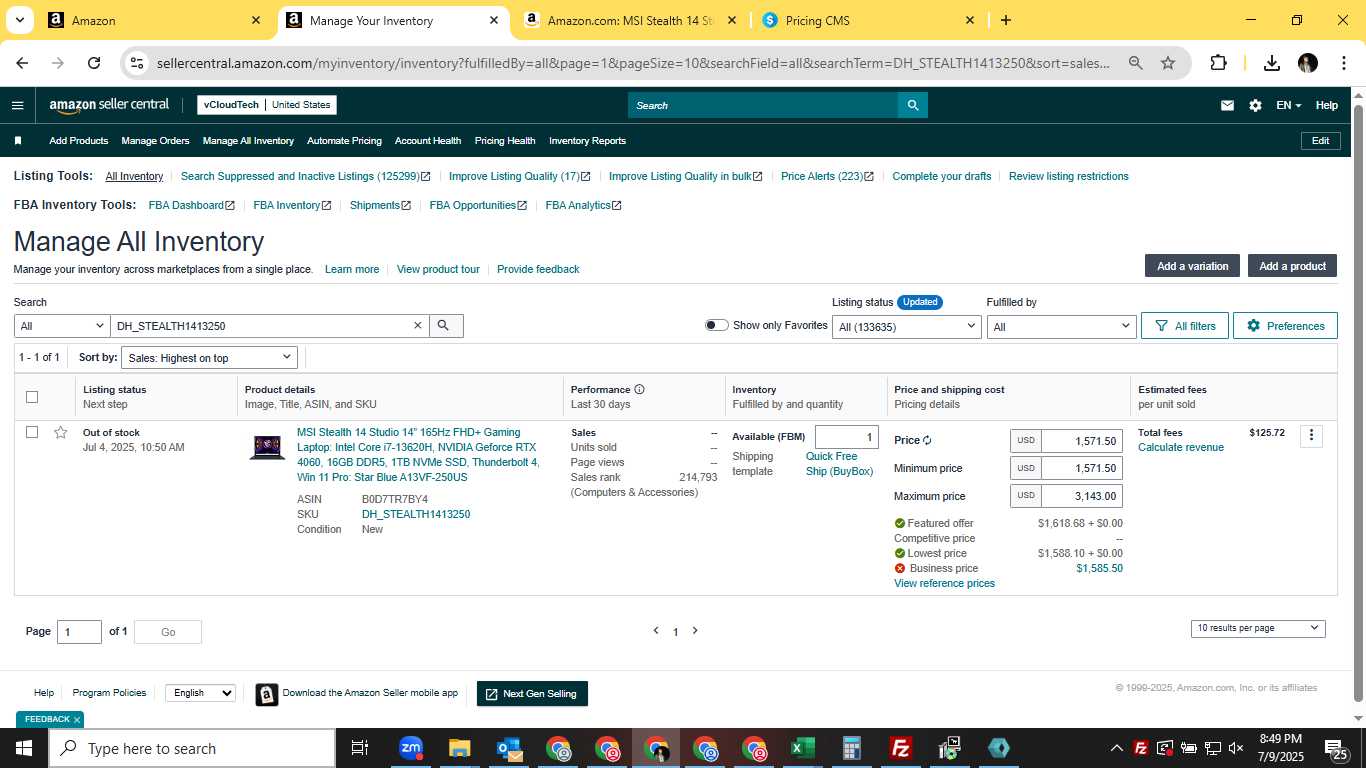Go to the previous results page arrow
Image resolution: width=1366 pixels, height=768 pixels.
(656, 631)
